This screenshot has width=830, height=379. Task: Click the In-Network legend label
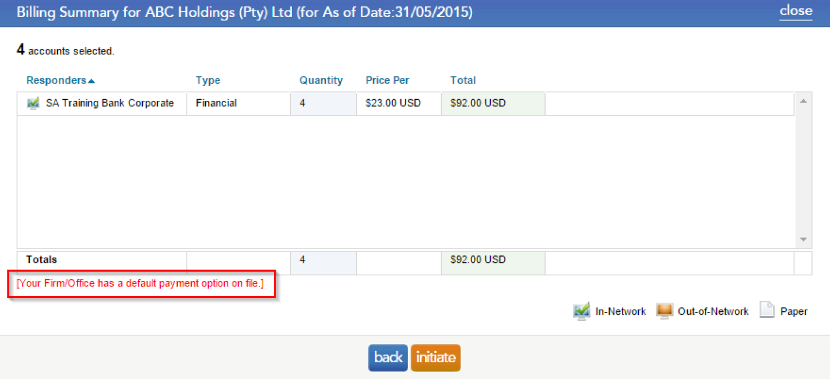tap(620, 312)
